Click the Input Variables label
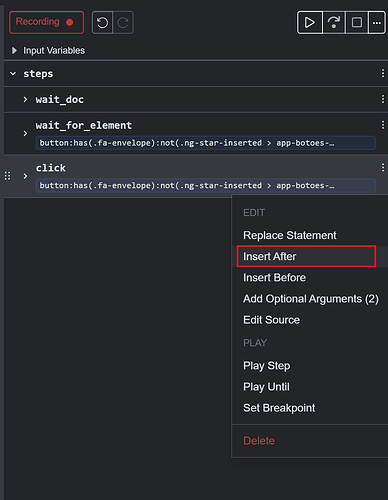This screenshot has height=500, width=388. coord(54,50)
